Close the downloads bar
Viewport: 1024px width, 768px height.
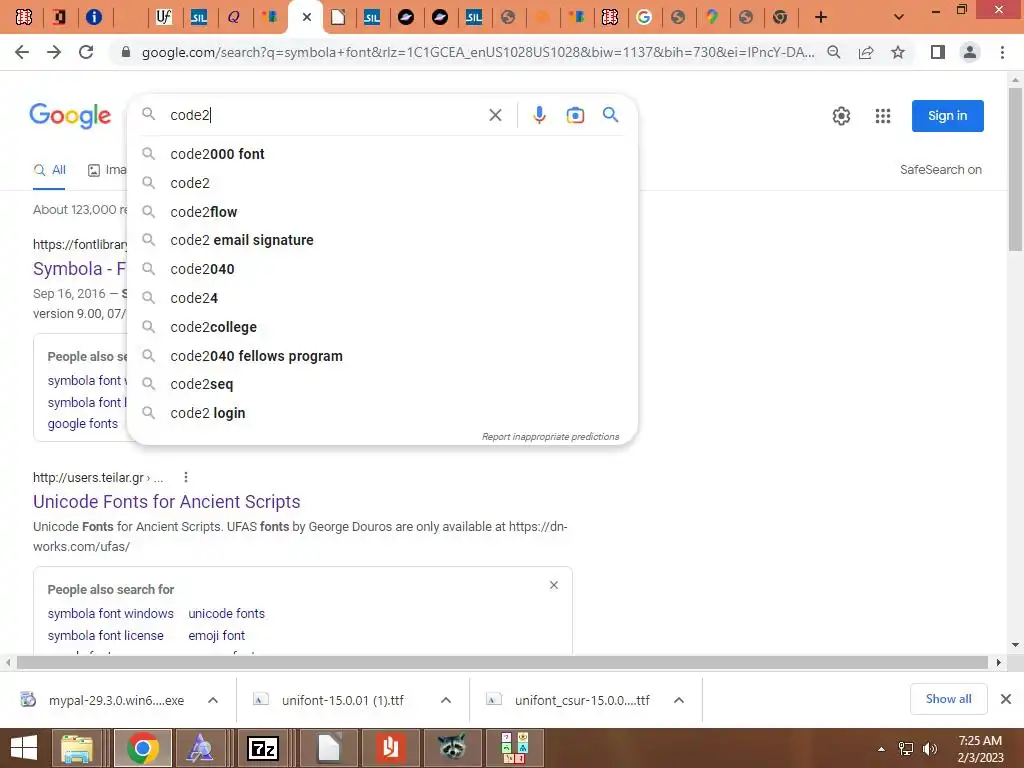pyautogui.click(x=1006, y=699)
